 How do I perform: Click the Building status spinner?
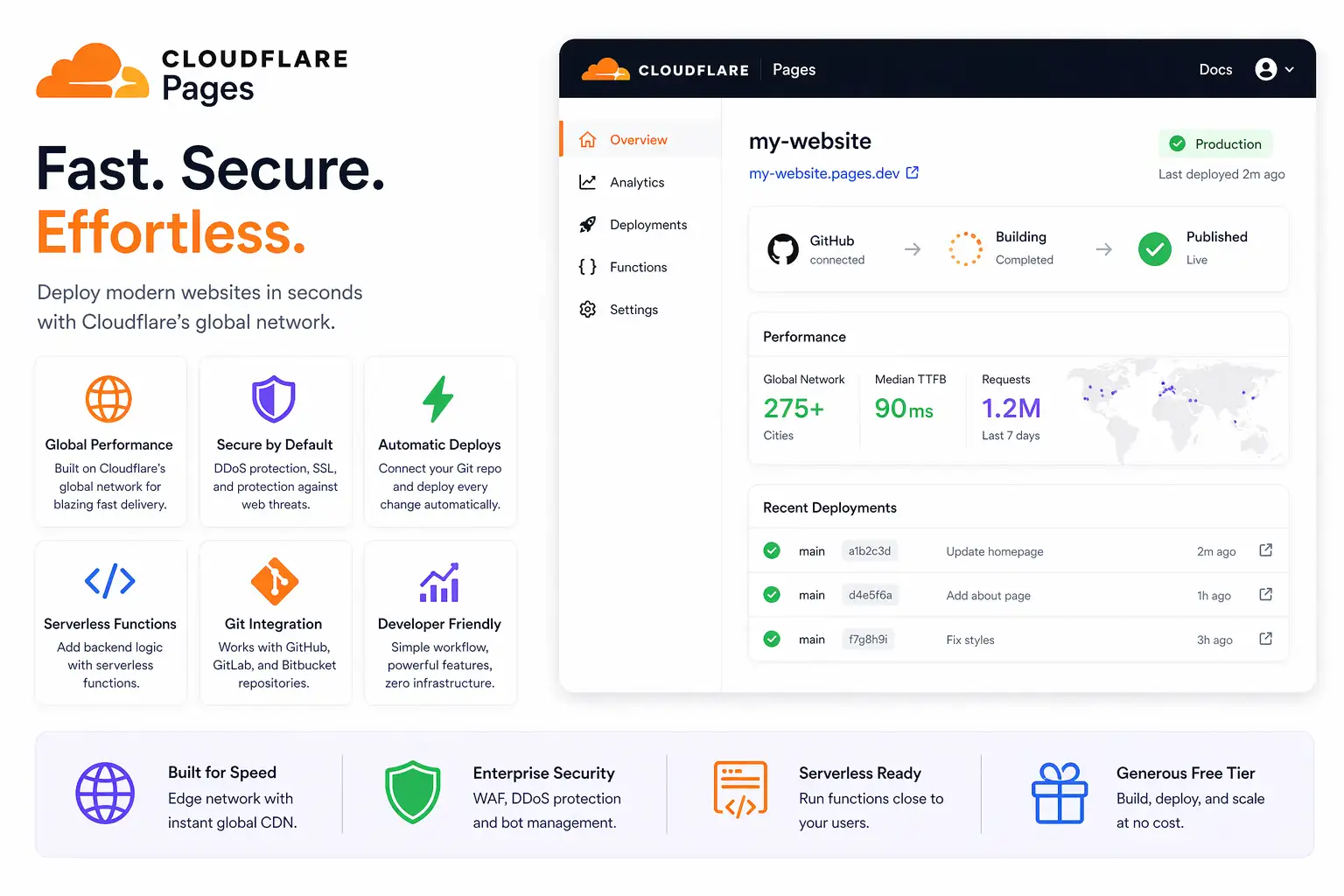[x=966, y=248]
